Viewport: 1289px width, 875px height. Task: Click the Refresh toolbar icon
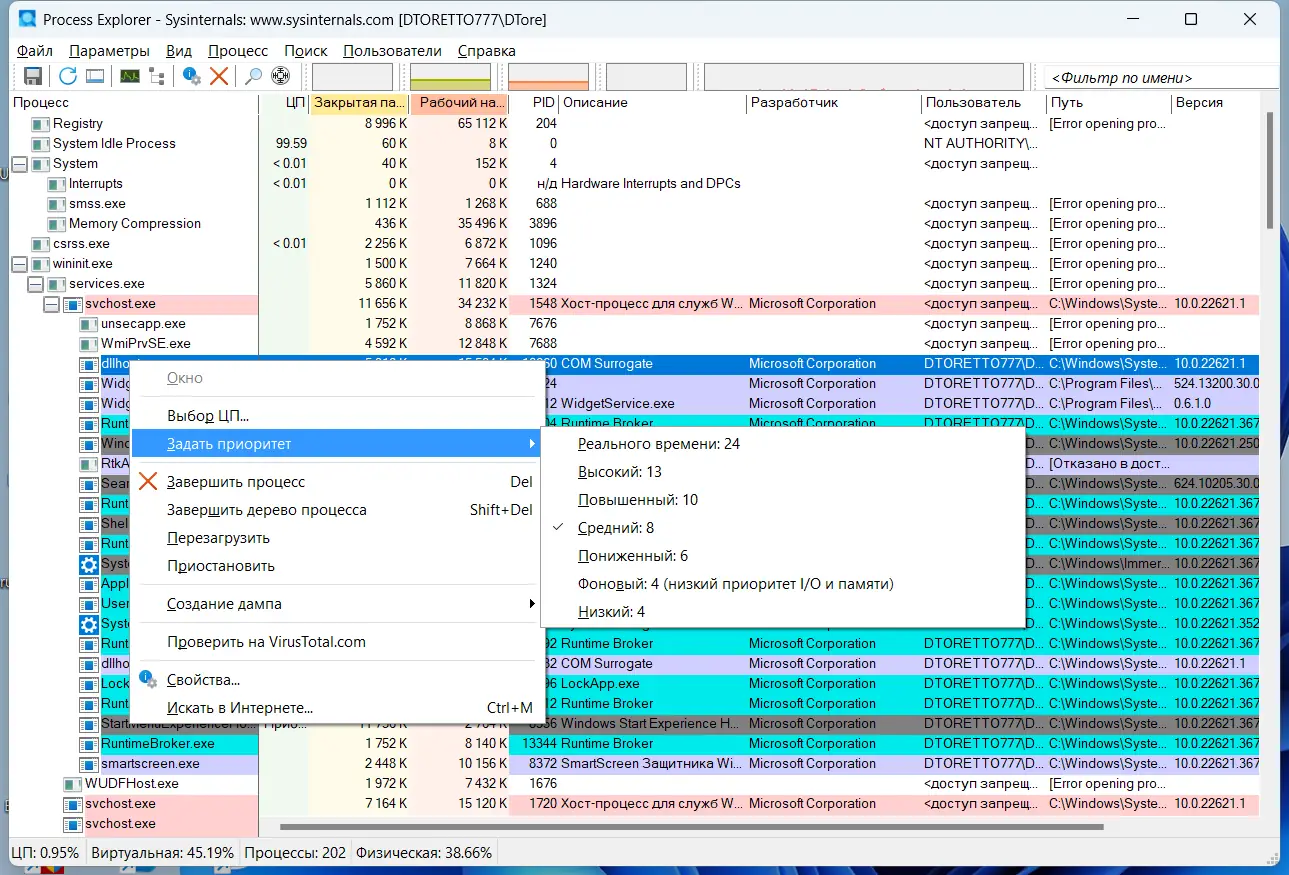pyautogui.click(x=67, y=76)
